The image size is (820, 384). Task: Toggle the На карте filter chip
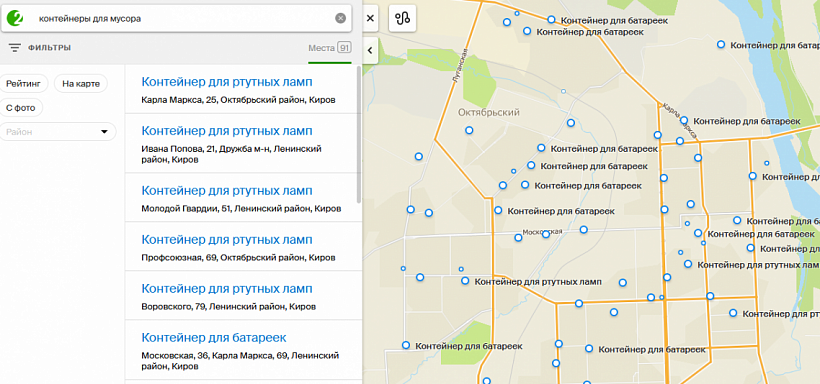coord(81,83)
